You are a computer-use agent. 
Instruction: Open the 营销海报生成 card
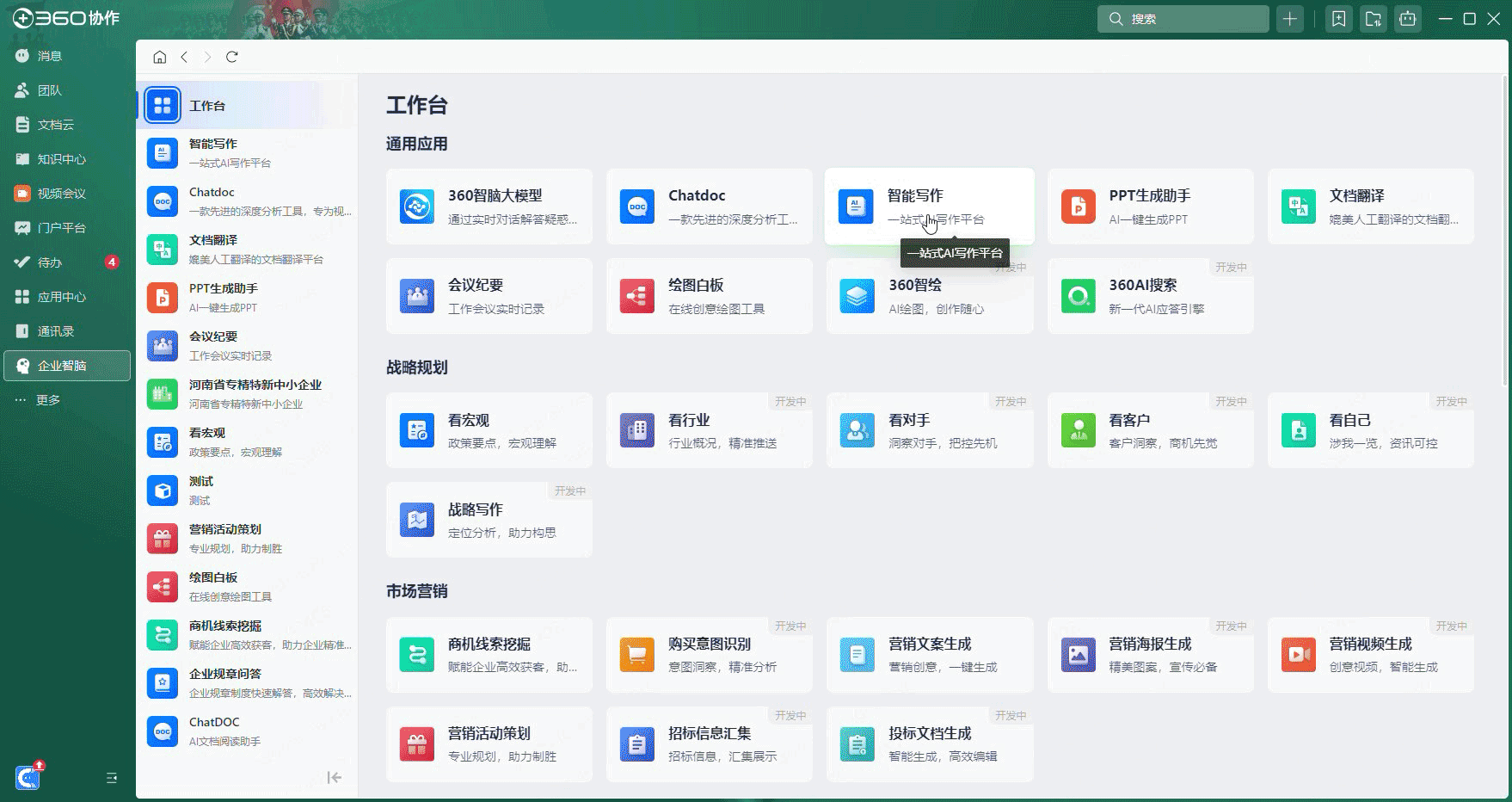pos(1150,655)
